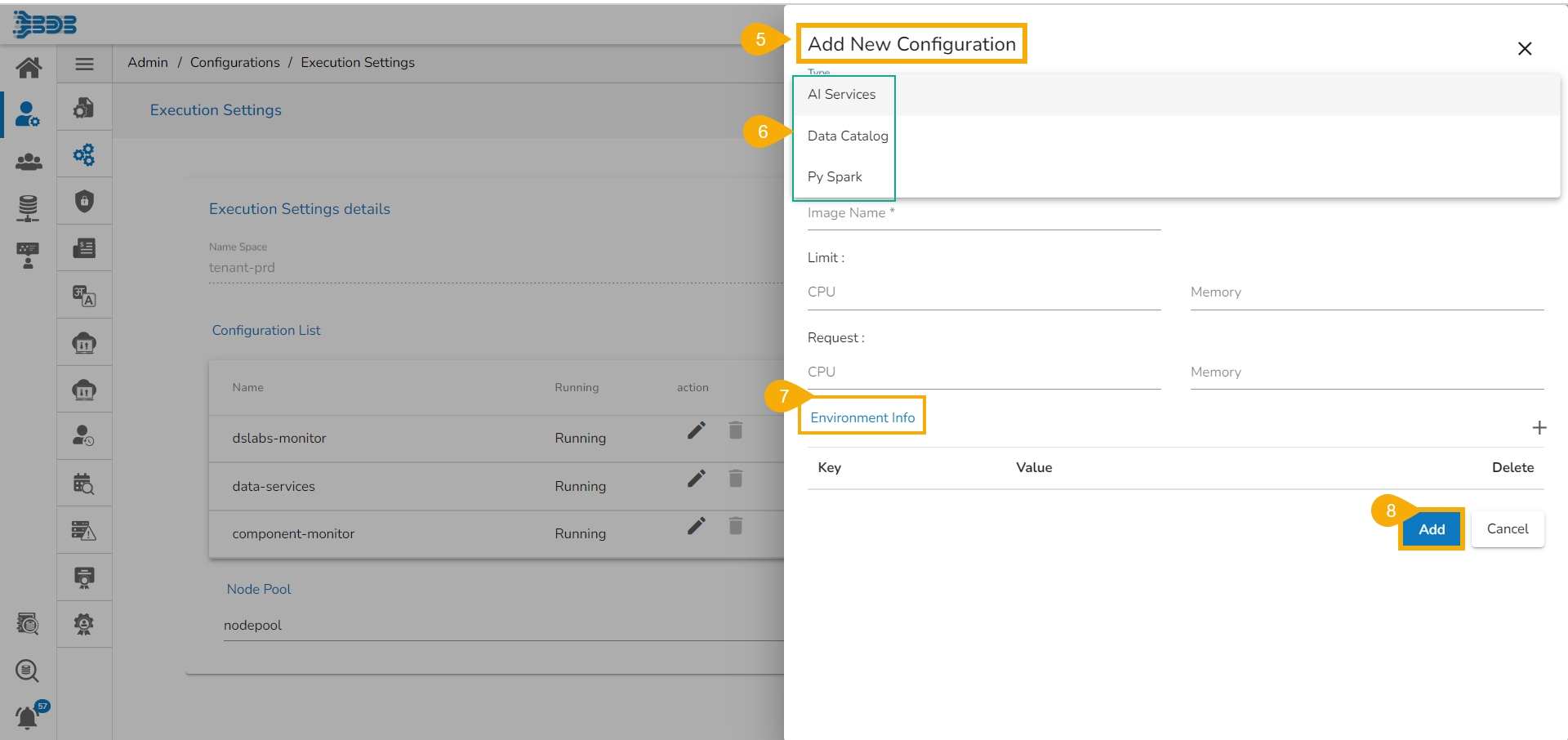This screenshot has width=1568, height=740.
Task: Open the data connector database icon
Action: [28, 208]
